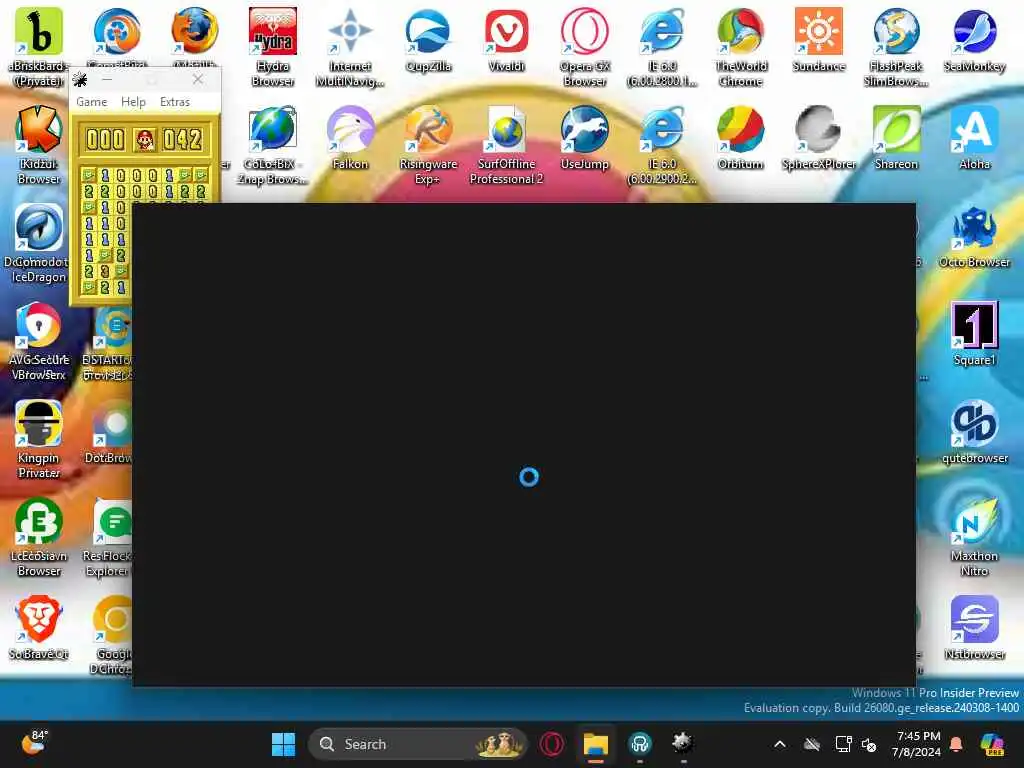Screen dimensions: 1024x768
Task: Select the Sundance browser icon
Action: click(x=818, y=39)
